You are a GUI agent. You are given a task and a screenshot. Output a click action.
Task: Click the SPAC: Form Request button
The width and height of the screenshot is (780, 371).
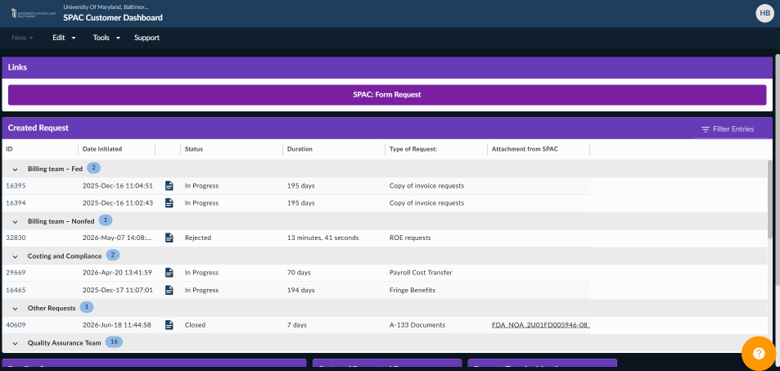pyautogui.click(x=387, y=94)
